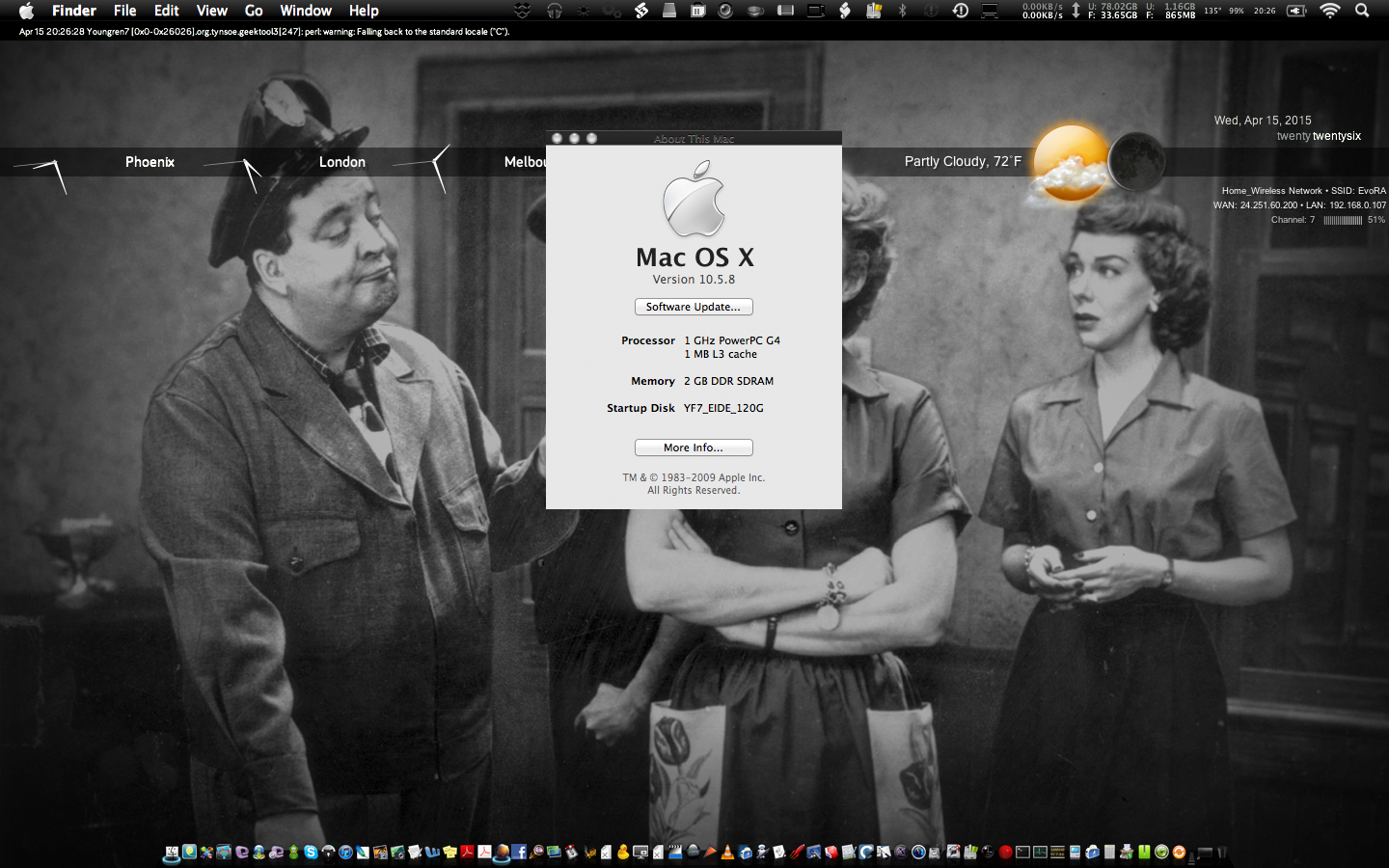Open the Edit menu
The image size is (1389, 868).
(166, 11)
